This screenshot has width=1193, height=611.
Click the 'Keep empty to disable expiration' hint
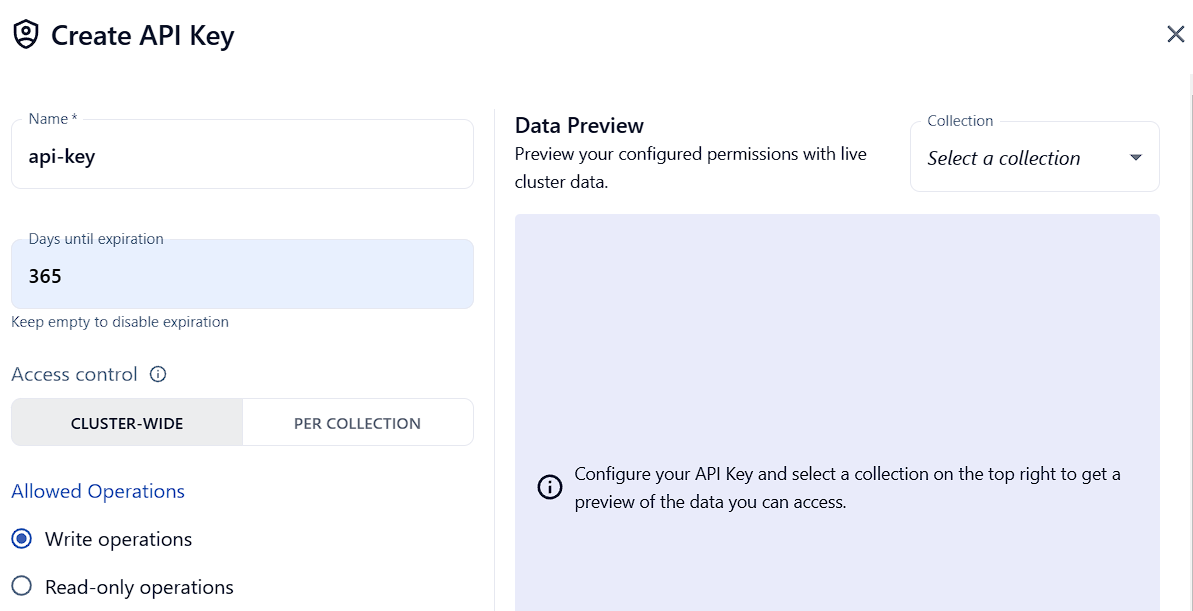pyautogui.click(x=120, y=322)
